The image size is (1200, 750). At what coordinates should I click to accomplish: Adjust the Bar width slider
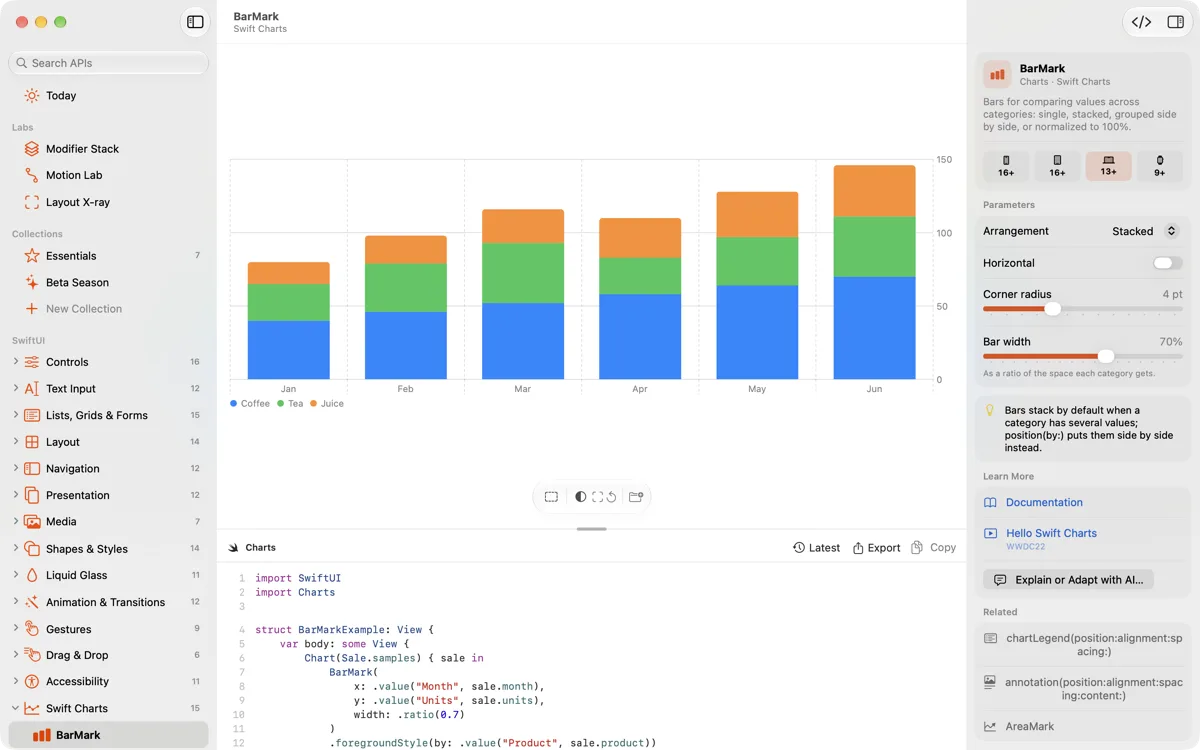(x=1106, y=356)
